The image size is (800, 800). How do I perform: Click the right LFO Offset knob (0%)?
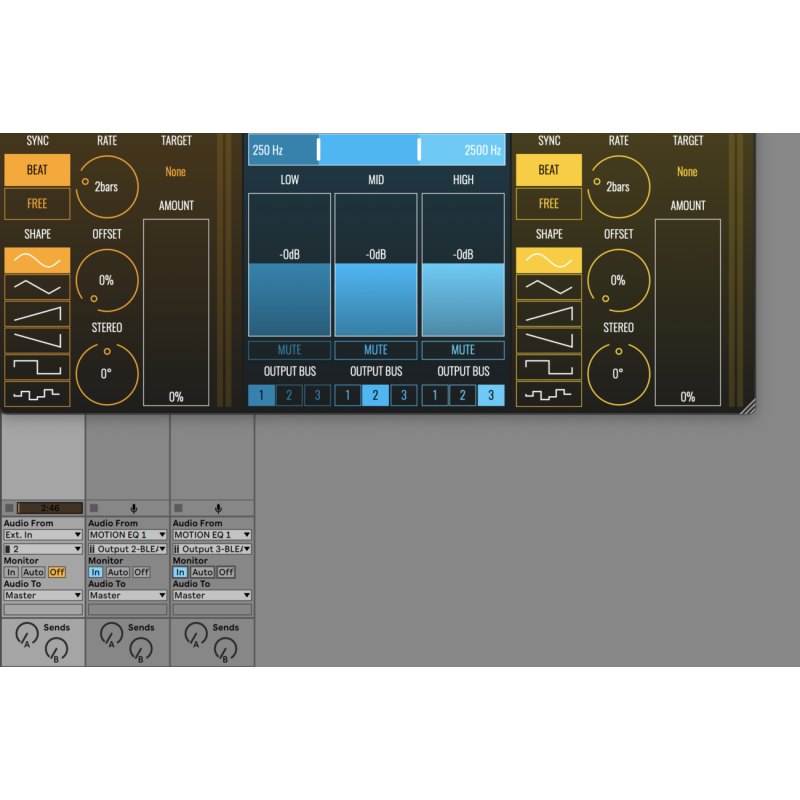pos(619,280)
